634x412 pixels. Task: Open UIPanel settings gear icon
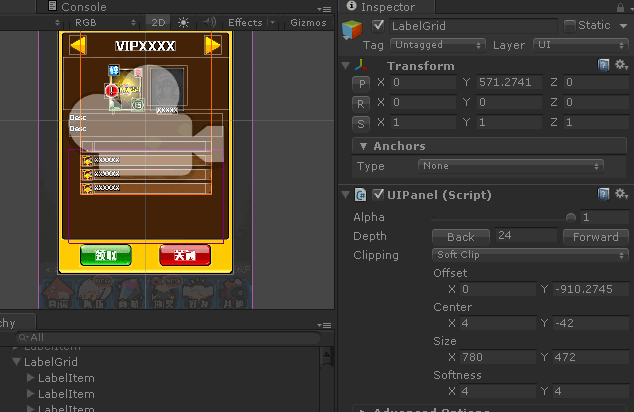[621, 194]
